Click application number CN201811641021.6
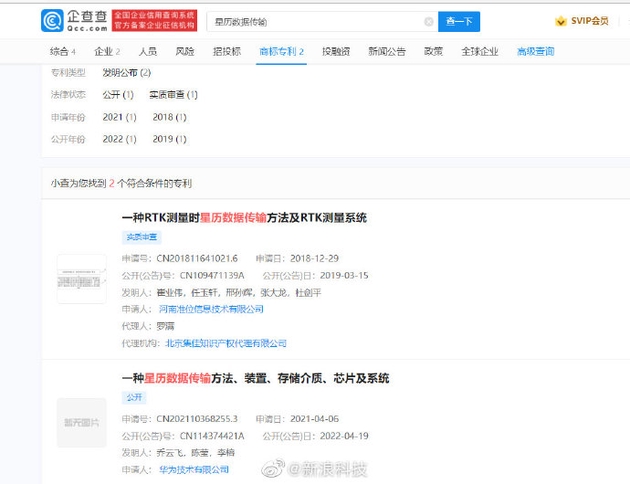The height and width of the screenshot is (484, 630). coord(197,258)
